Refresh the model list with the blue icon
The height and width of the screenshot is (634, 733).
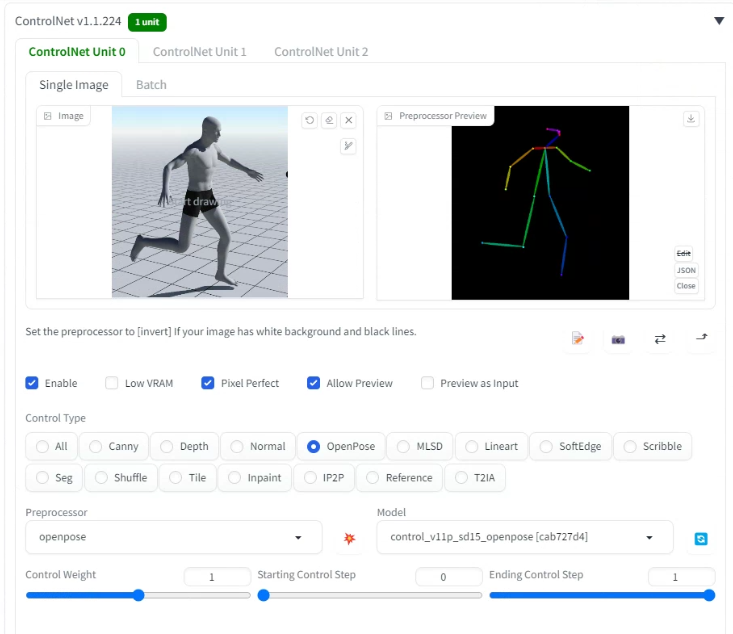click(701, 539)
